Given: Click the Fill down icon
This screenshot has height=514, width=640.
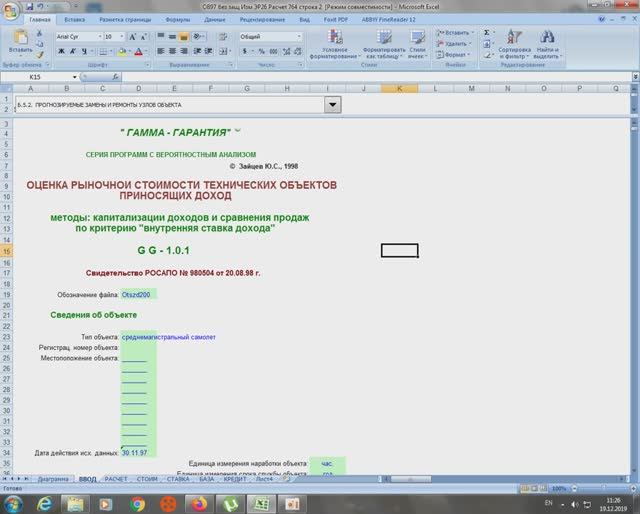Looking at the screenshot, I should click(x=487, y=44).
